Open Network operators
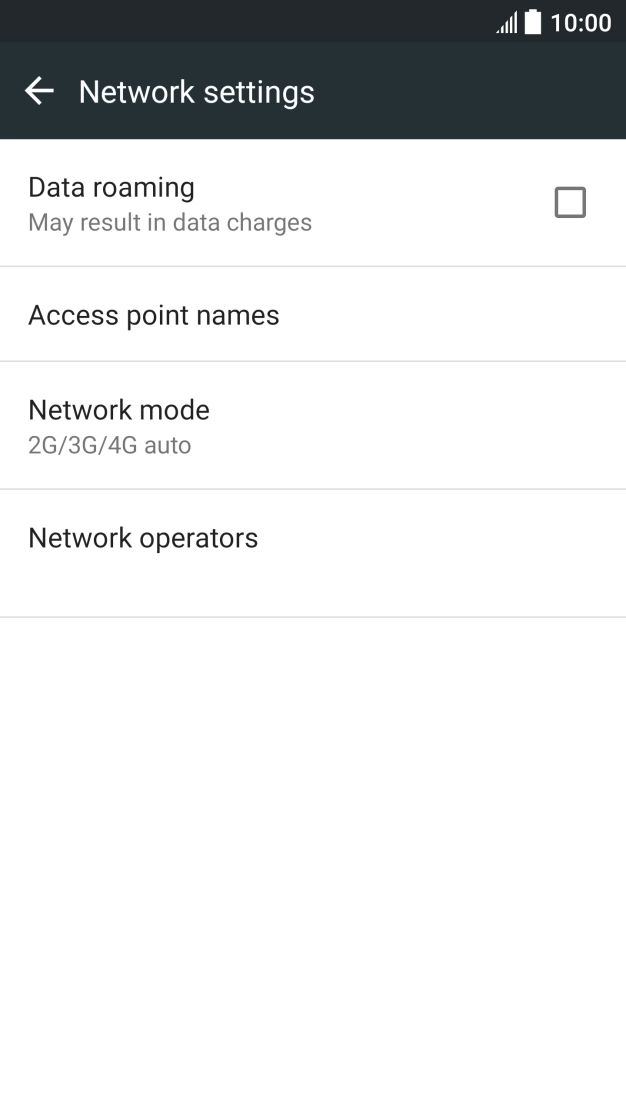 (313, 553)
